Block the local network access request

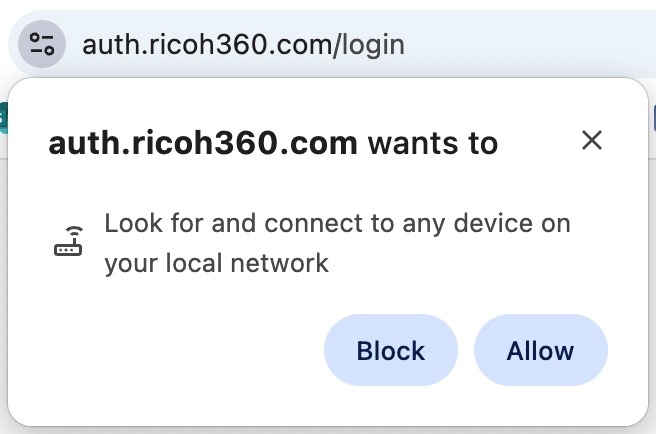click(x=391, y=351)
